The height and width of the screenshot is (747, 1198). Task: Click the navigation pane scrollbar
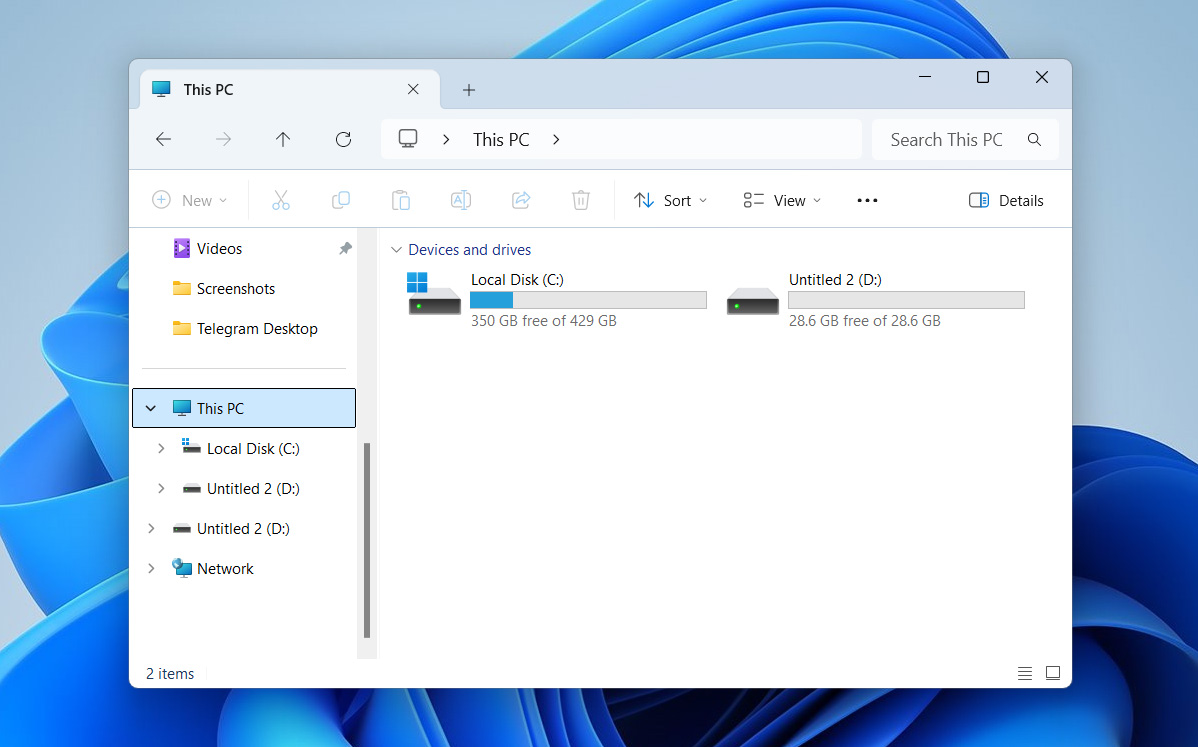367,540
